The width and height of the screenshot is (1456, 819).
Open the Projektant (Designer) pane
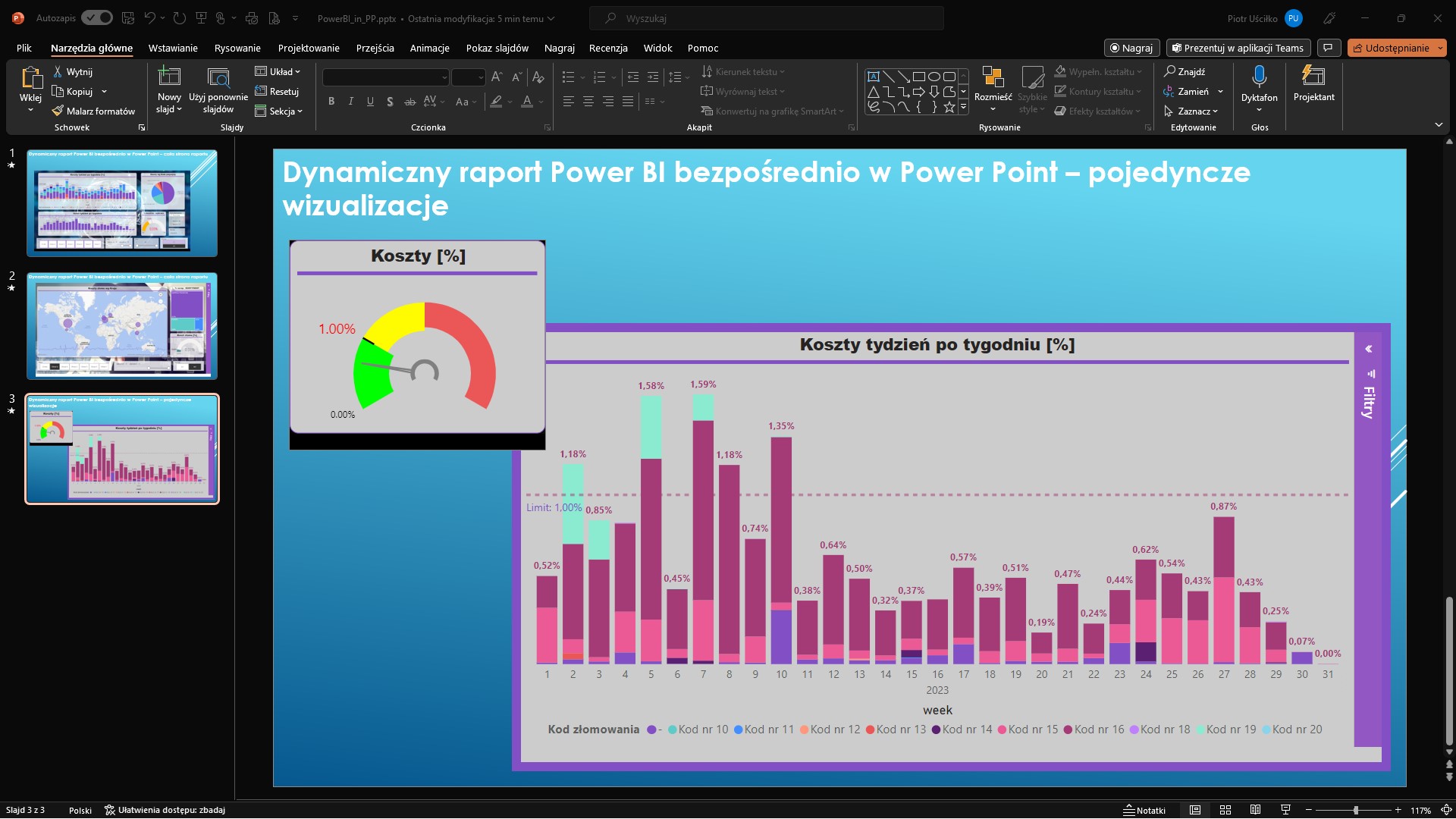[1313, 83]
